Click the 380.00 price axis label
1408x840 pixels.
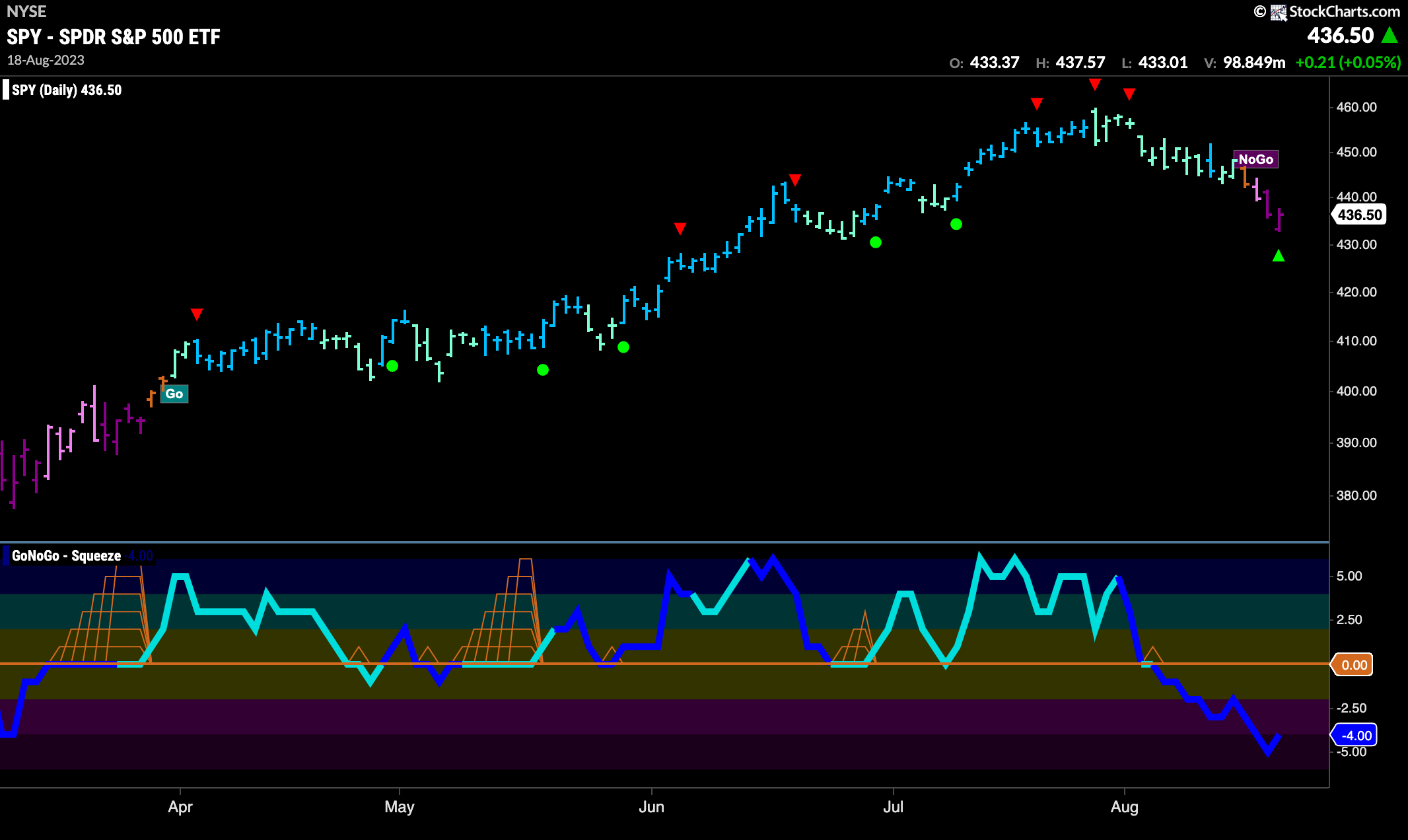[1356, 495]
